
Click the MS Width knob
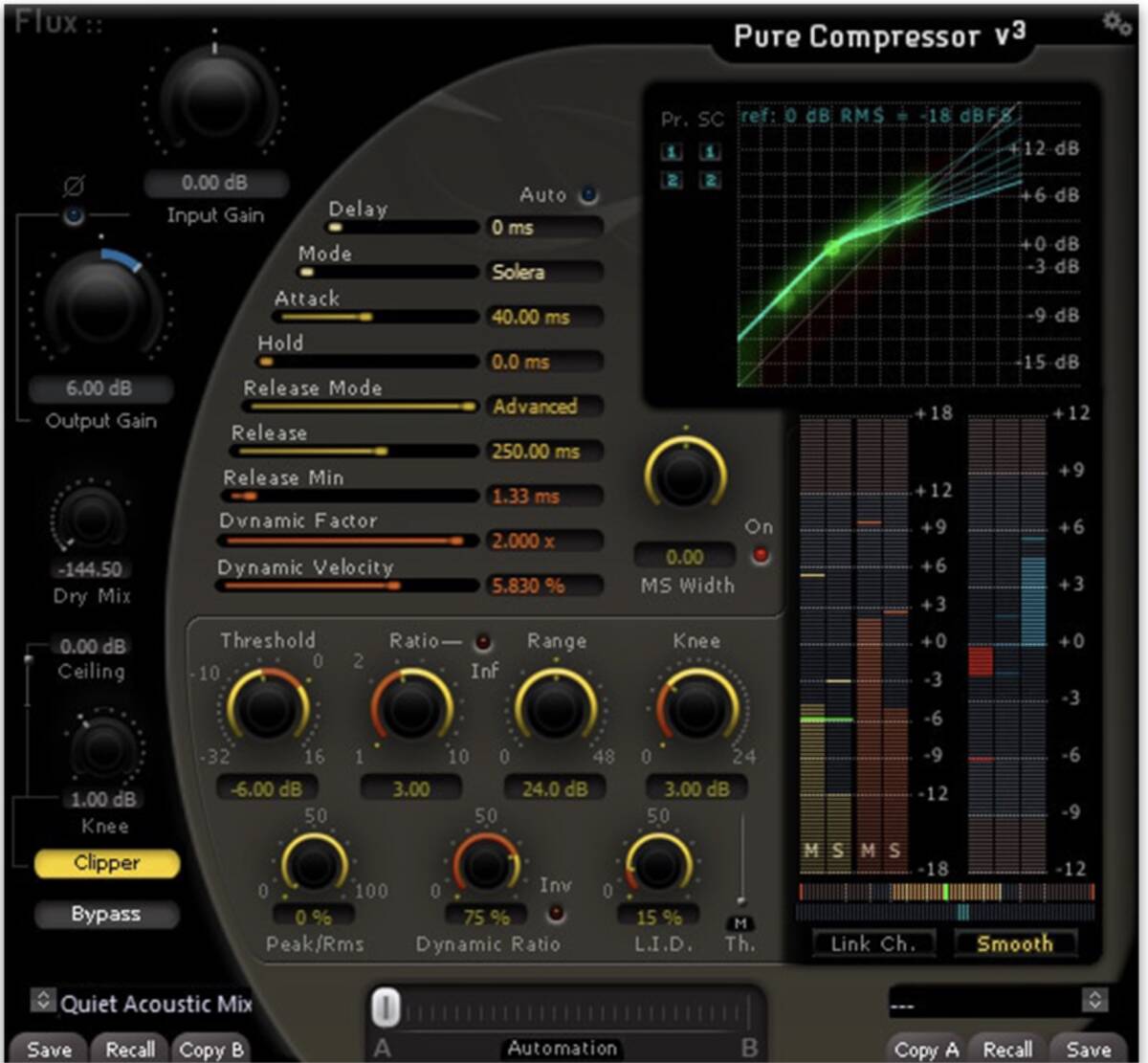(x=685, y=476)
